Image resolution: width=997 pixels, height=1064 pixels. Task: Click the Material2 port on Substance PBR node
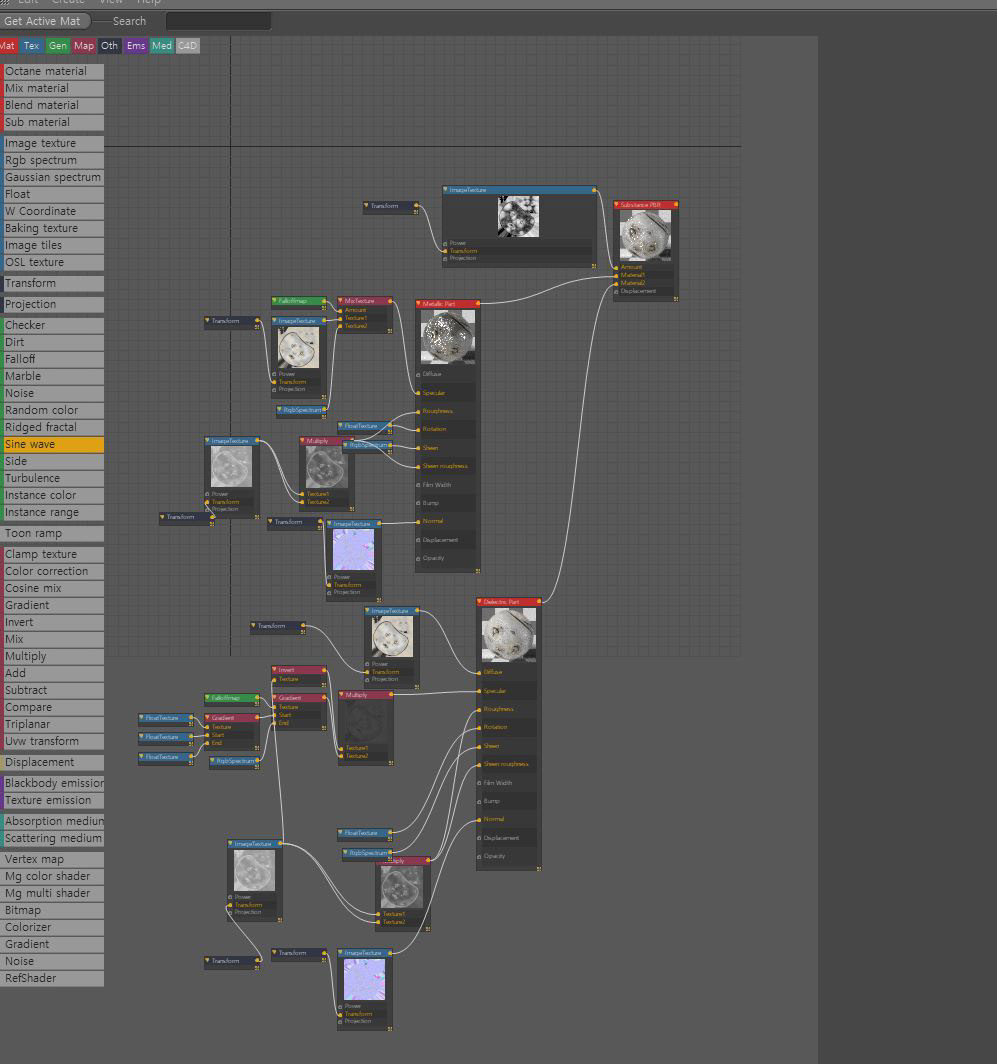616,283
